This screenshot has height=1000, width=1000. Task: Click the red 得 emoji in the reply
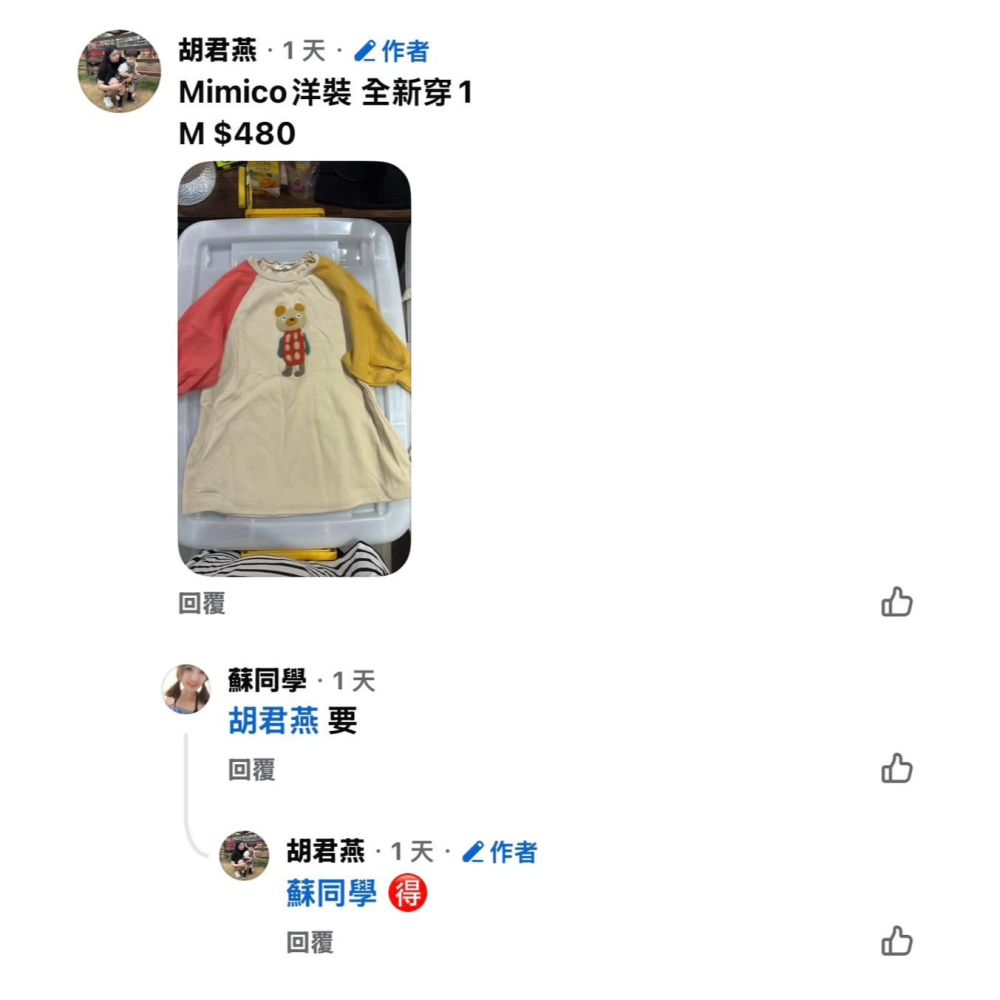pyautogui.click(x=408, y=892)
